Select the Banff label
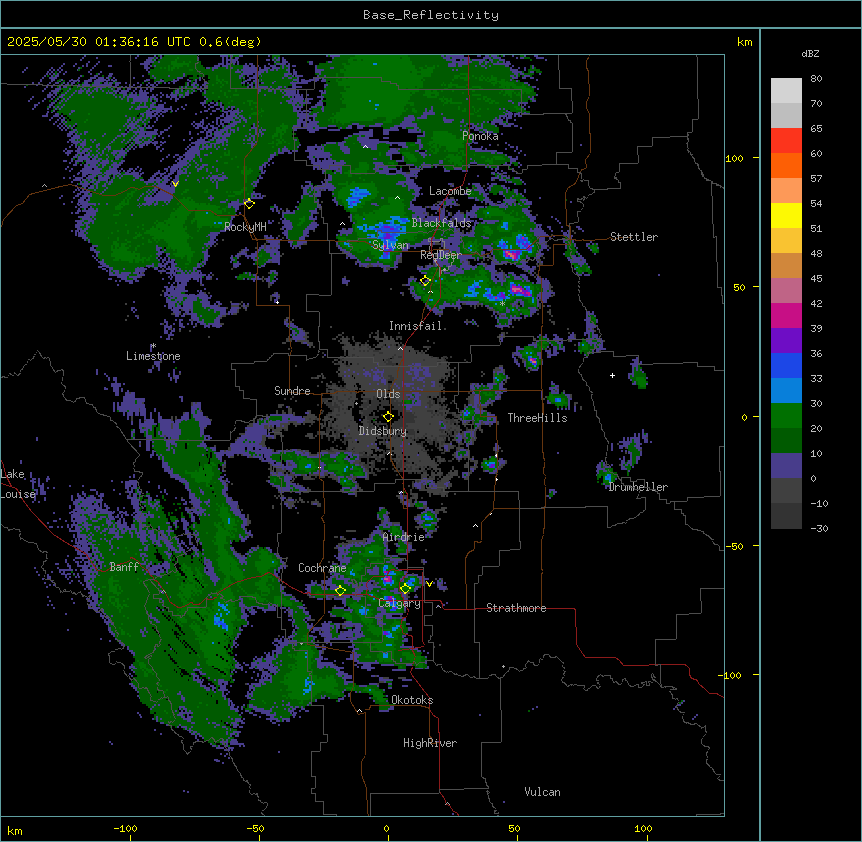Image resolution: width=862 pixels, height=842 pixels. (124, 567)
